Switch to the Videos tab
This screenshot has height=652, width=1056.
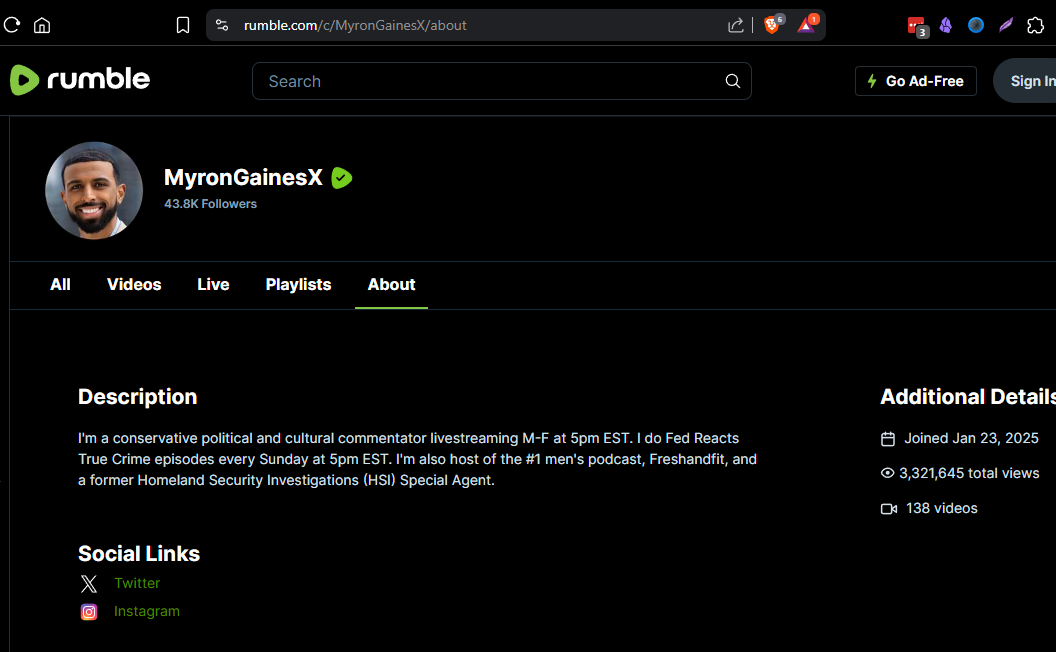point(134,285)
